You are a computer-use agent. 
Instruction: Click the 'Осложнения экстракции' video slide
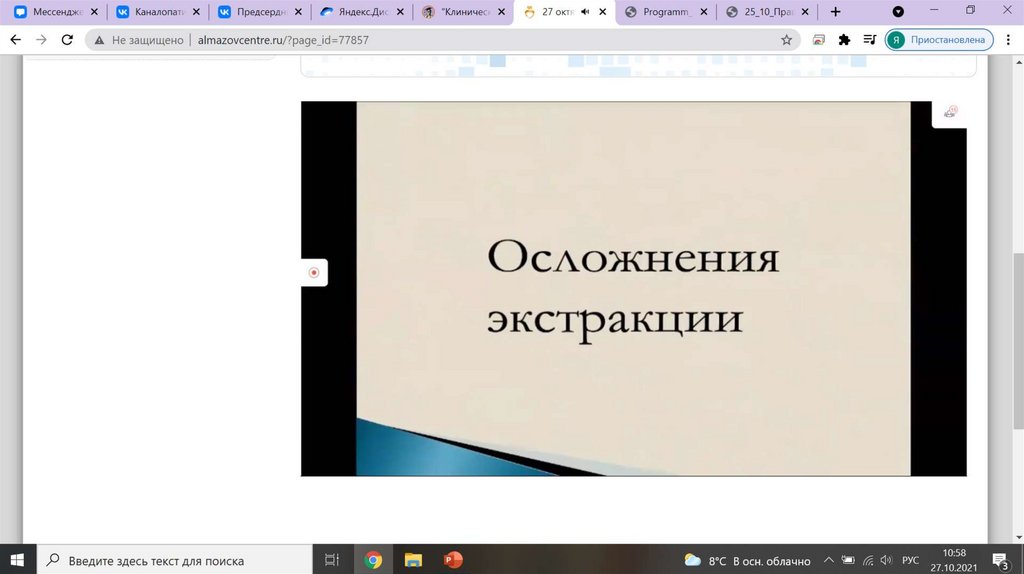[x=633, y=288]
